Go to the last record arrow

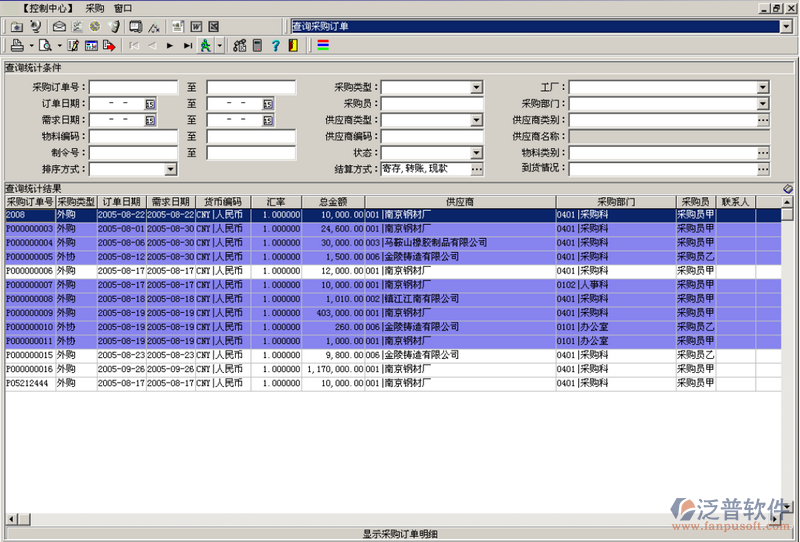187,46
